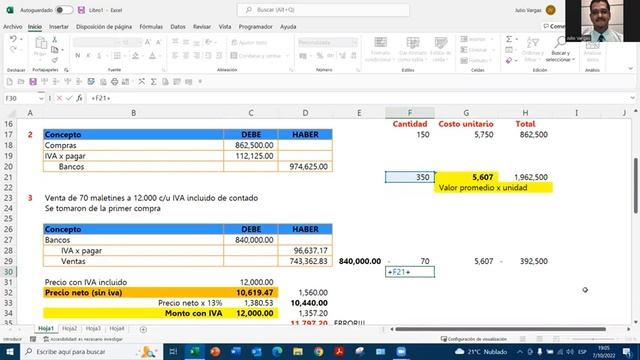This screenshot has height=360, width=640.
Task: Click the Cut scissors icon
Action: (55, 40)
